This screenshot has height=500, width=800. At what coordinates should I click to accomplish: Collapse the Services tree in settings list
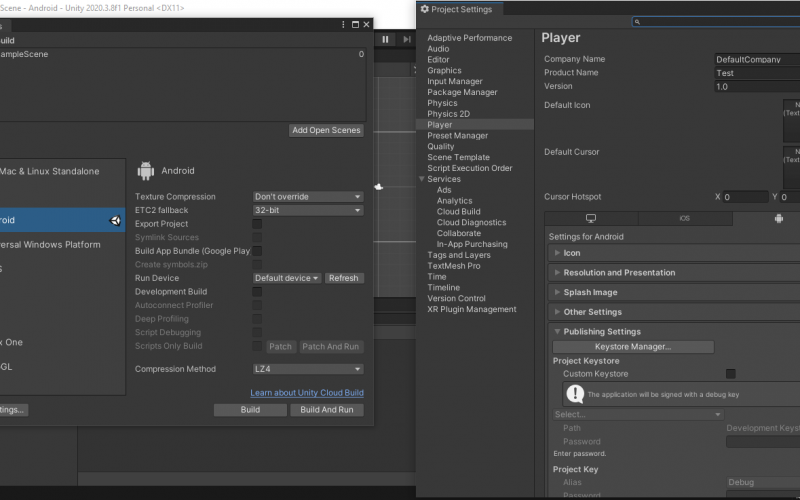[420, 179]
